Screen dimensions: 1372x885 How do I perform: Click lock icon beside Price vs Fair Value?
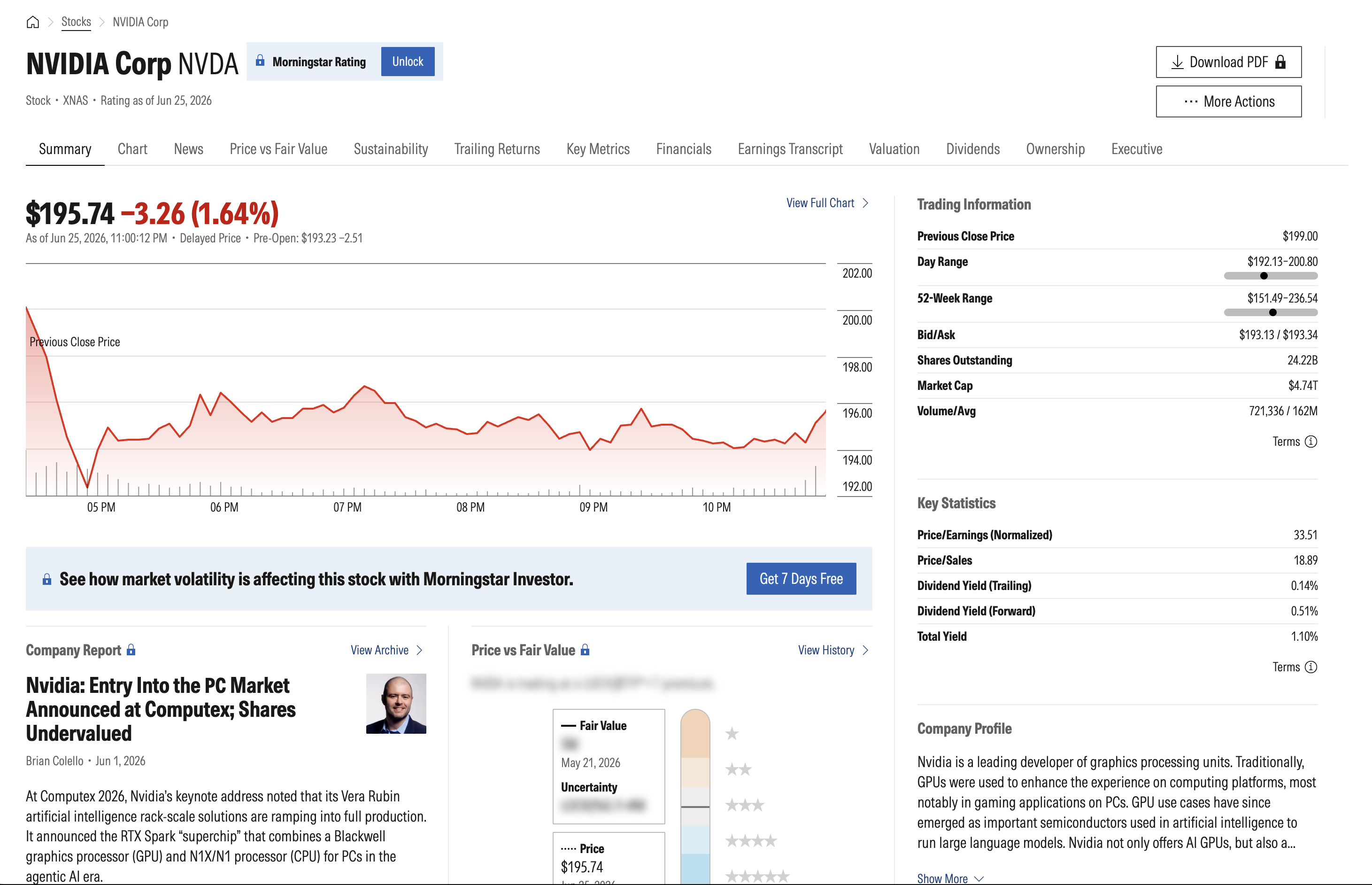pos(585,650)
